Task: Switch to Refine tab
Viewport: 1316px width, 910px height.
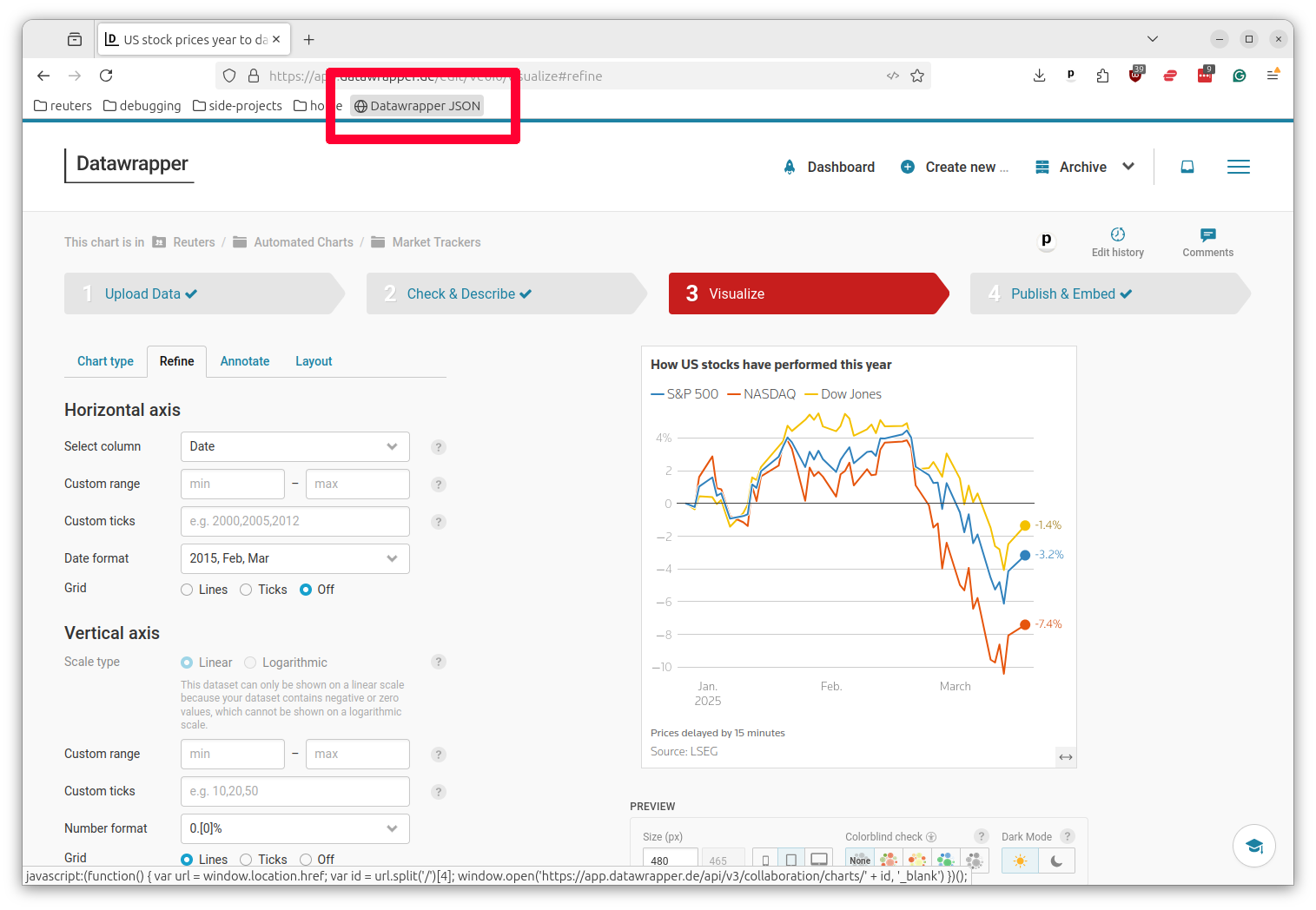Action: 176,361
